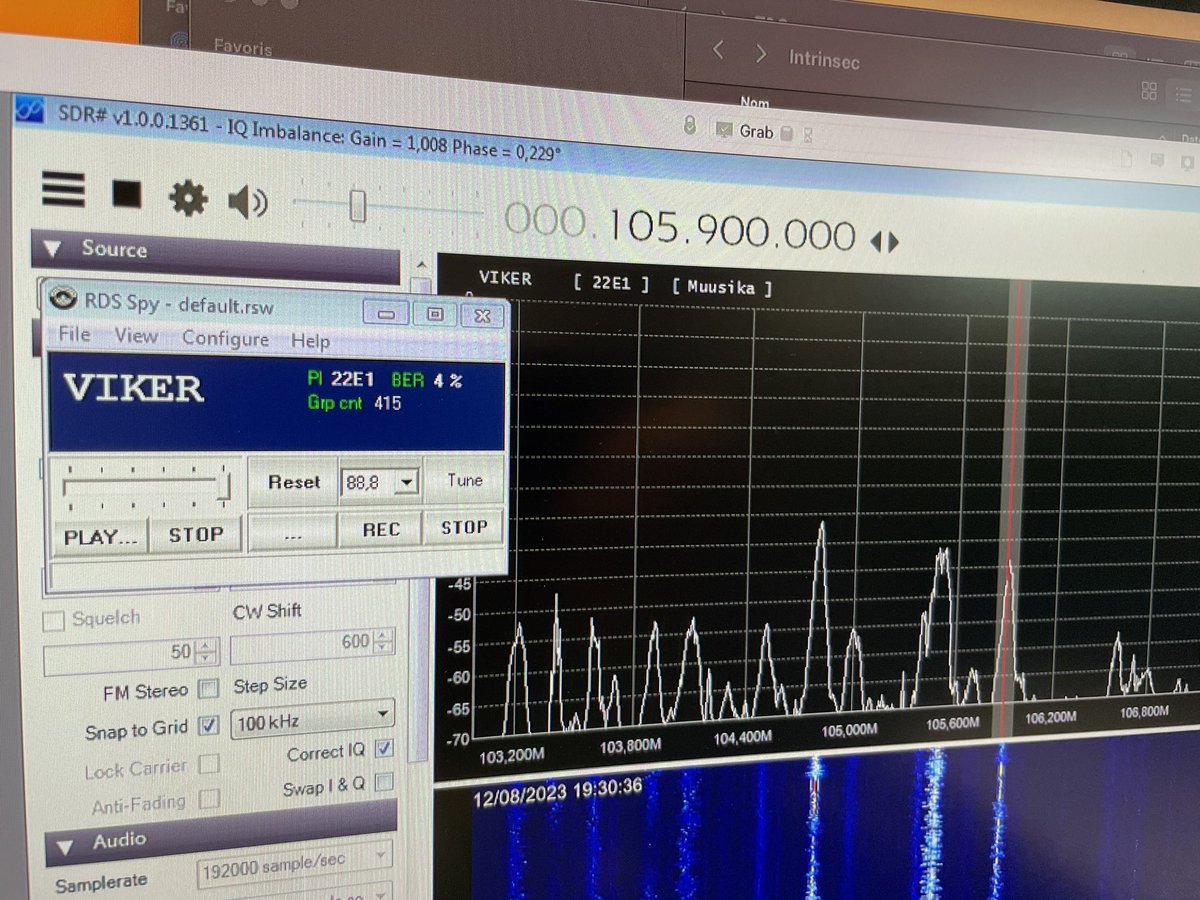Screen dimensions: 1200x900
Task: Click the 105,000M label on the spectrum axis
Action: pos(850,731)
